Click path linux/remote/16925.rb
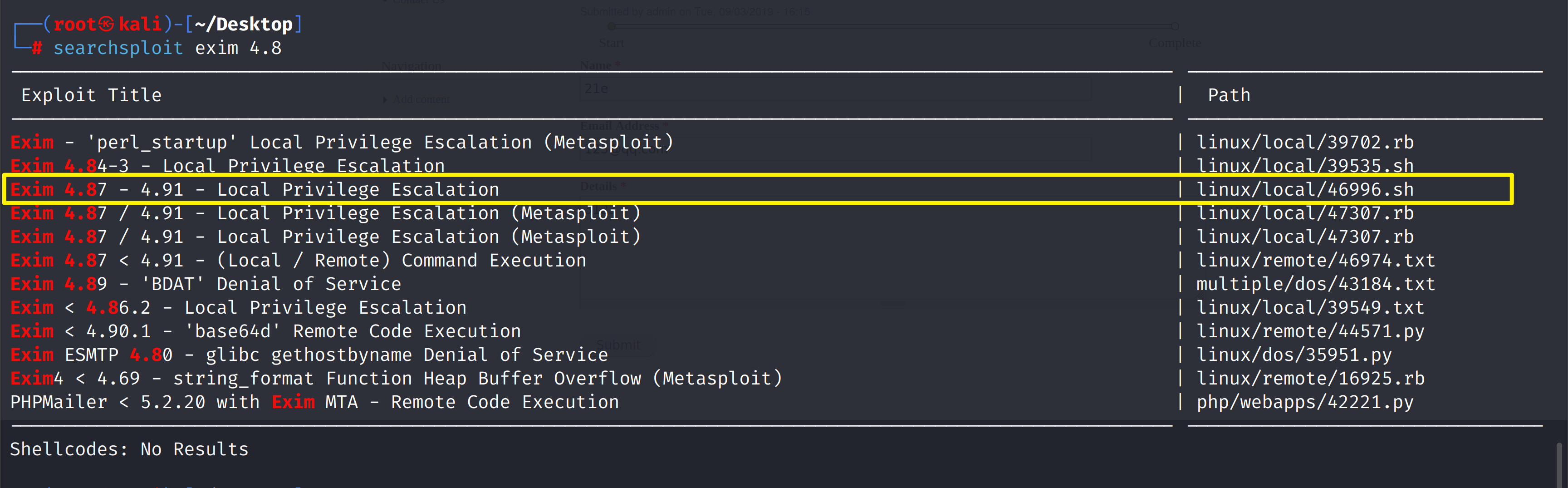The image size is (1568, 488). tap(1310, 378)
